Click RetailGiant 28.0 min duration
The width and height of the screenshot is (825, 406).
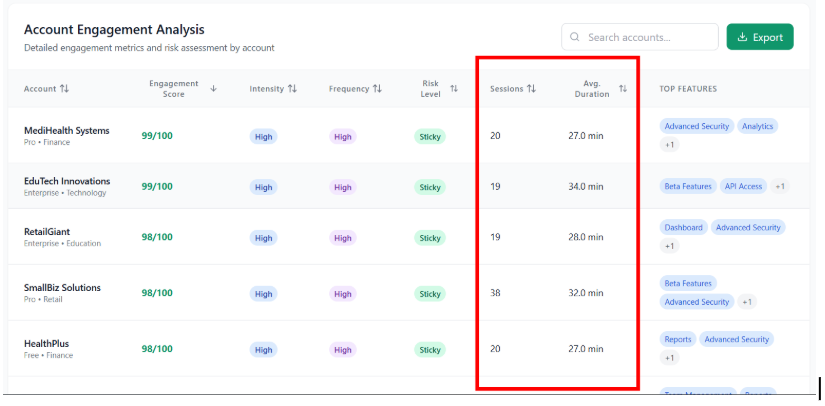pyautogui.click(x=586, y=237)
